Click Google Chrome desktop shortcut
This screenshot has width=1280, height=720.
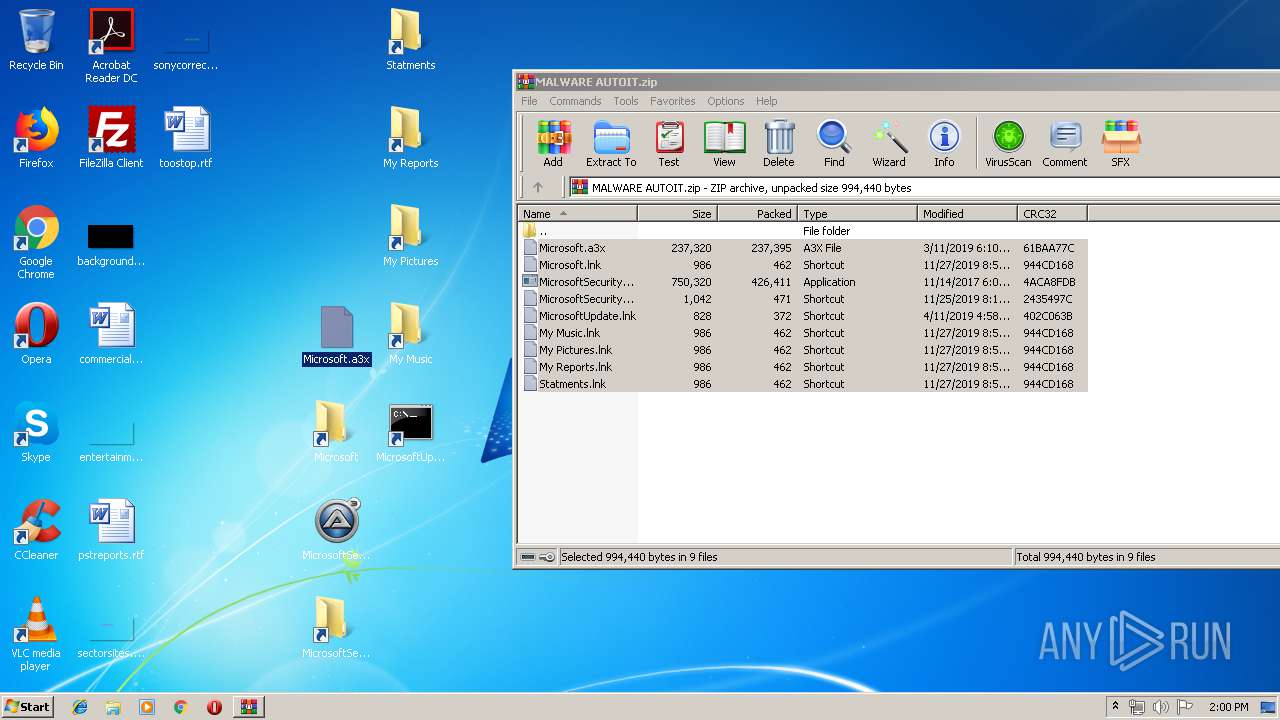point(36,242)
